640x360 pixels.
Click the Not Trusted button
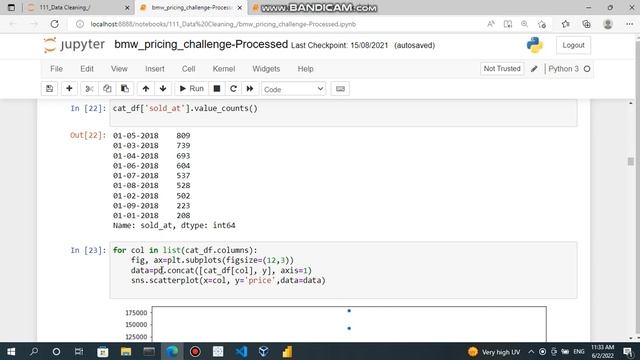pyautogui.click(x=502, y=69)
